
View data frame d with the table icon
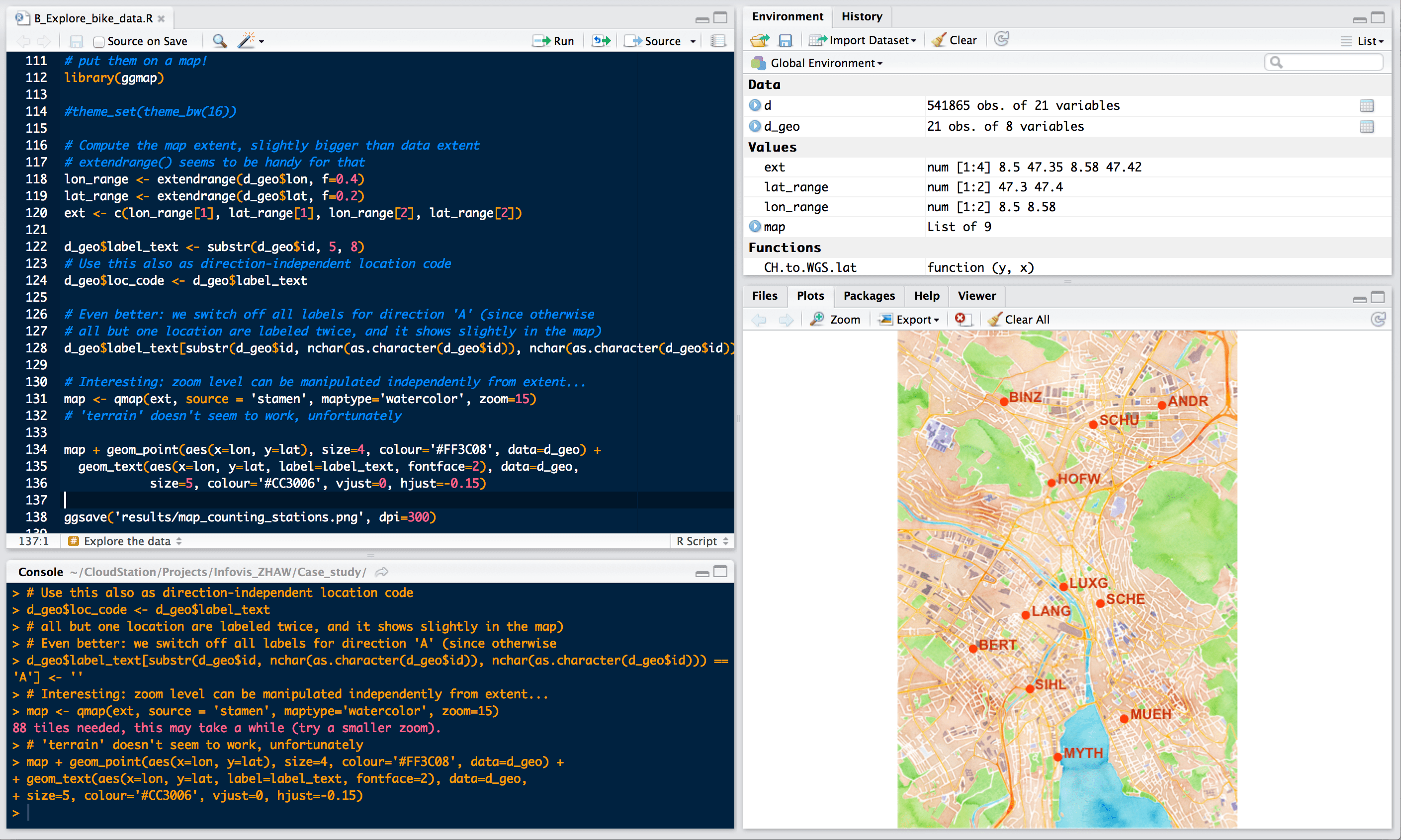1366,105
